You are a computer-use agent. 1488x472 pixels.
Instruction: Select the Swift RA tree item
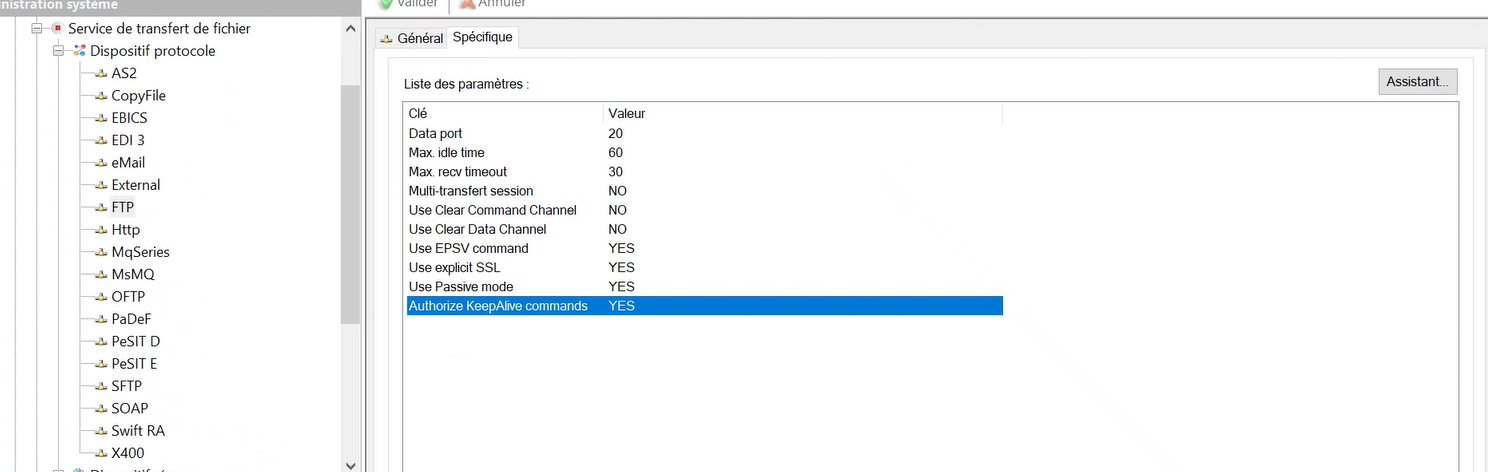[x=137, y=431]
